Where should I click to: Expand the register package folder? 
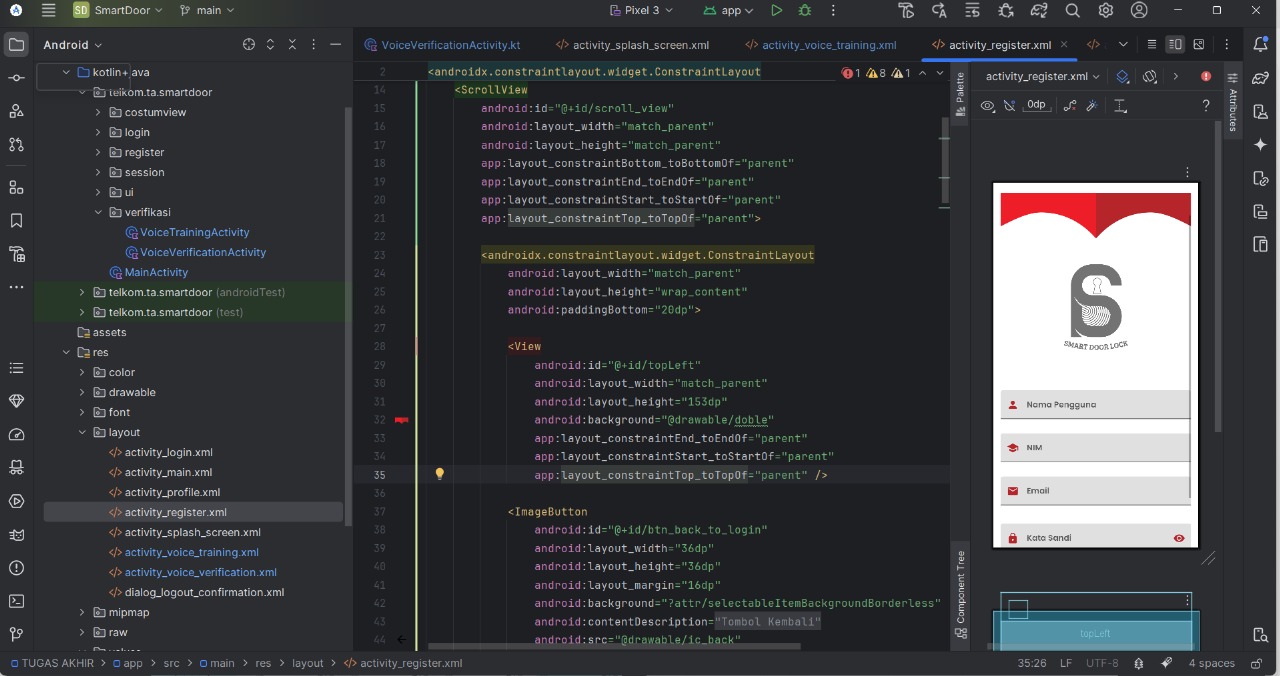click(x=99, y=152)
